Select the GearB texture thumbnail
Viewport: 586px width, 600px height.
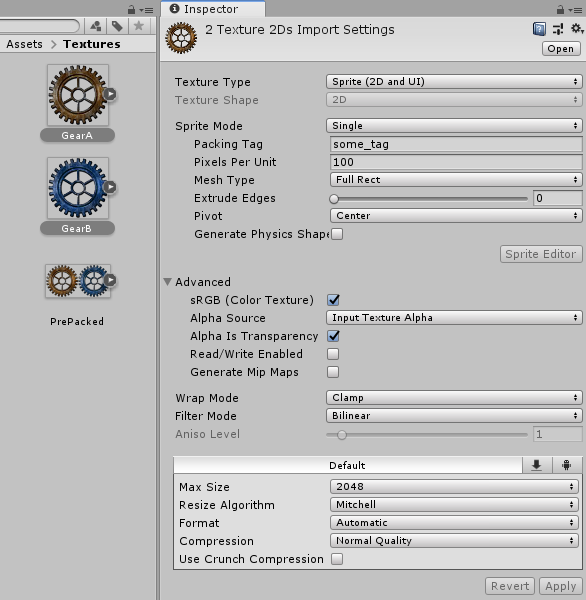78,188
